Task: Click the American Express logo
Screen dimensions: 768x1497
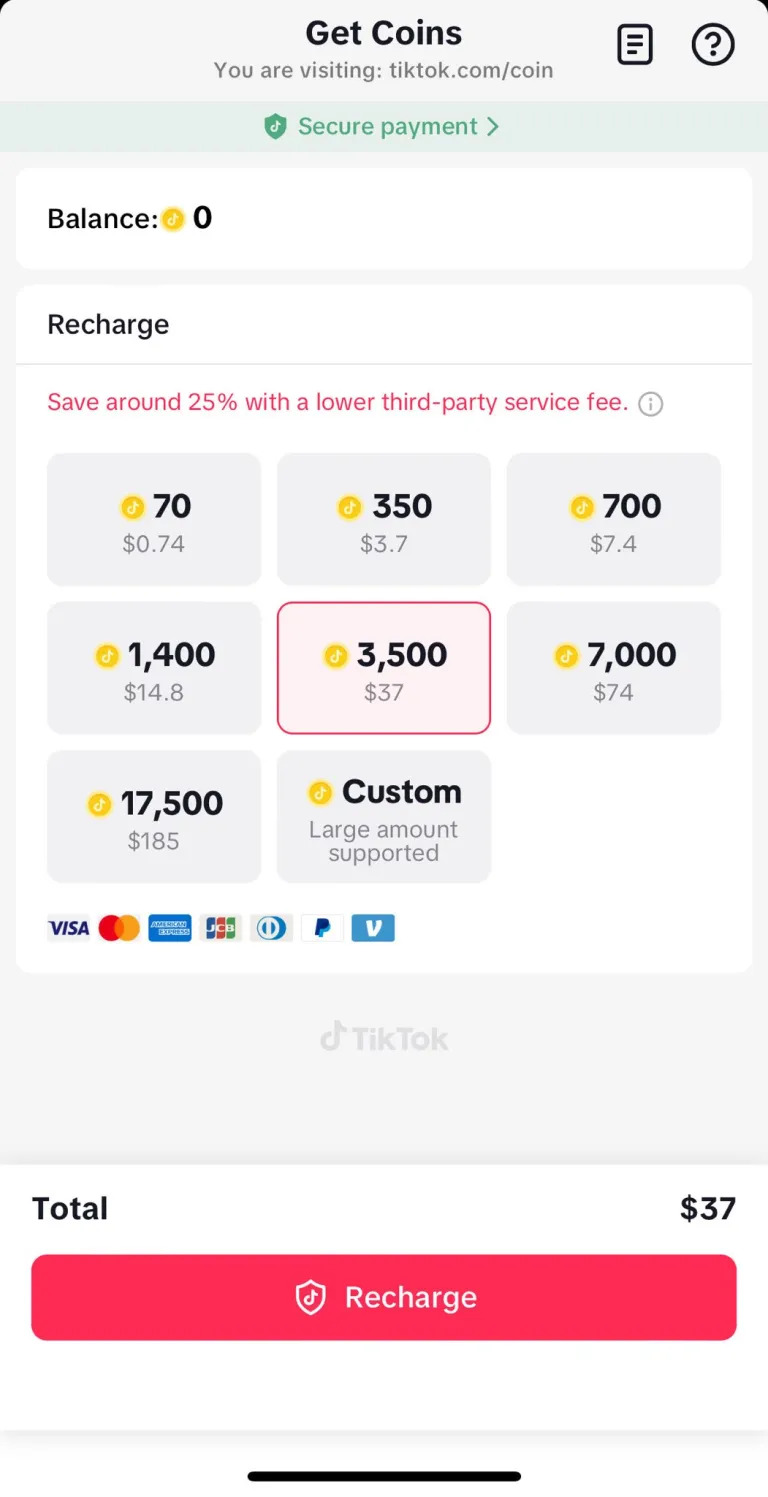Action: (x=170, y=928)
